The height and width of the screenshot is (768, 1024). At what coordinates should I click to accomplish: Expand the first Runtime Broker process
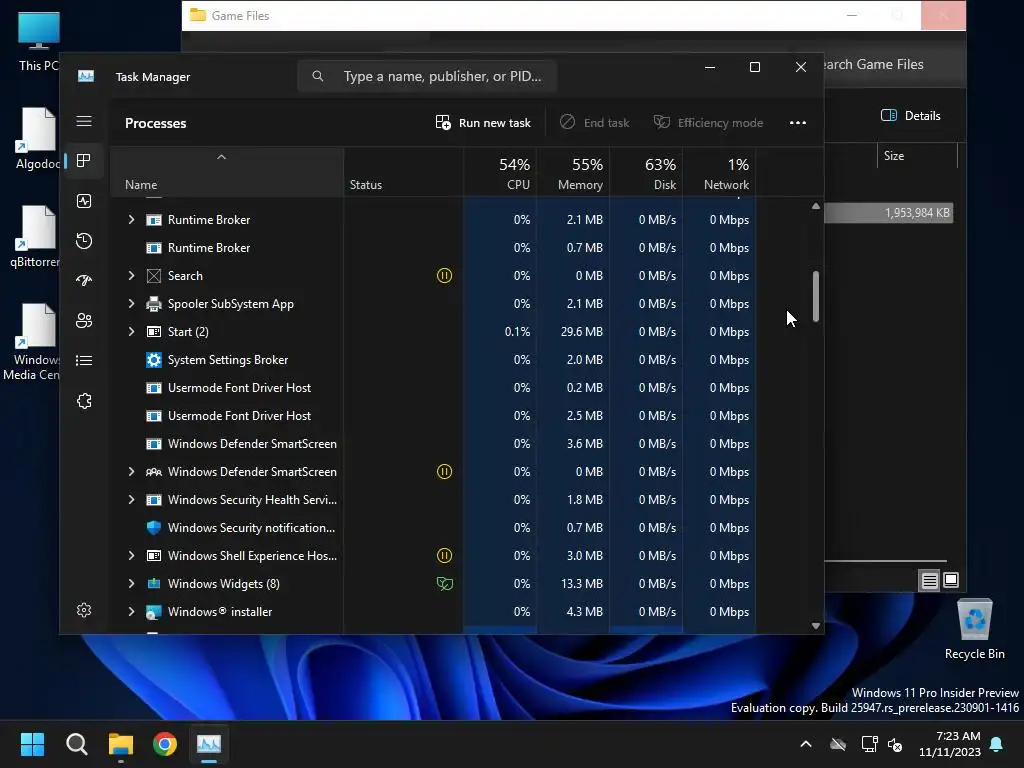tap(131, 219)
